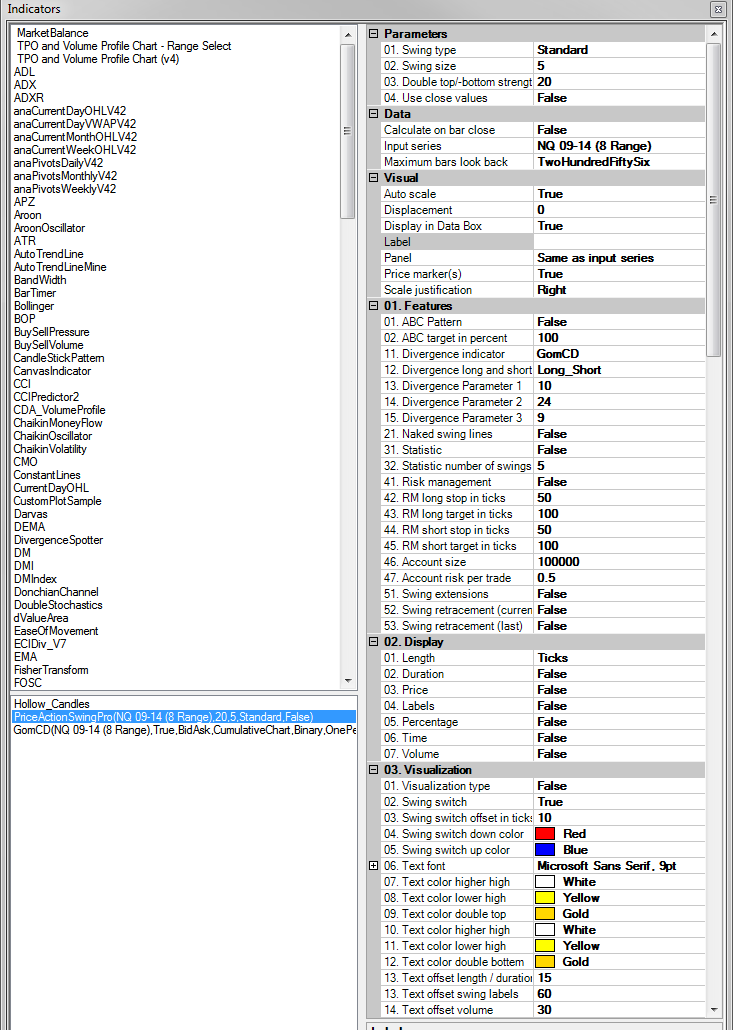The image size is (733, 1030).
Task: Collapse the Parameters section
Action: pyautogui.click(x=374, y=34)
